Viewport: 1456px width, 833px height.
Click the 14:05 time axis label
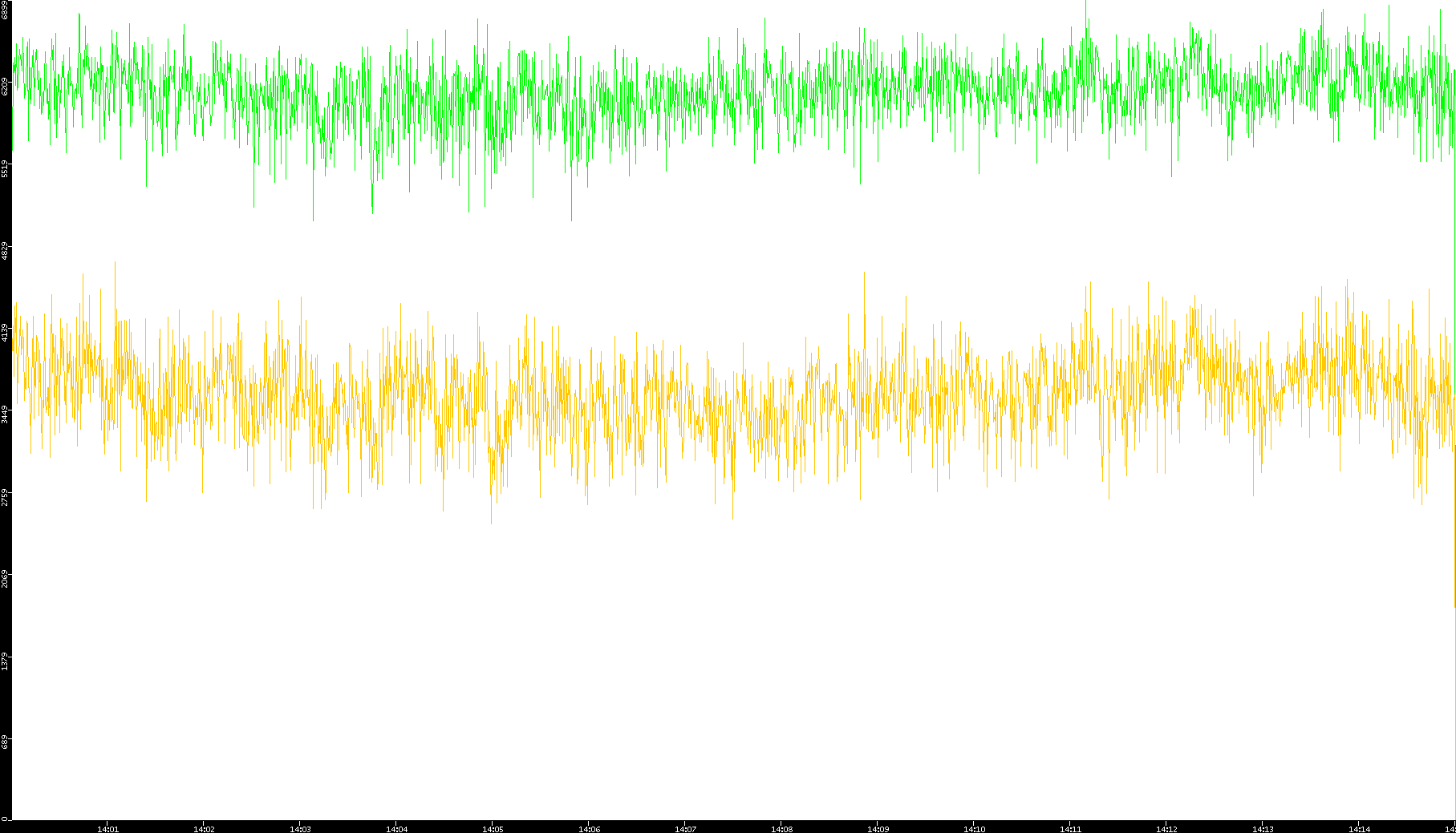[x=493, y=829]
